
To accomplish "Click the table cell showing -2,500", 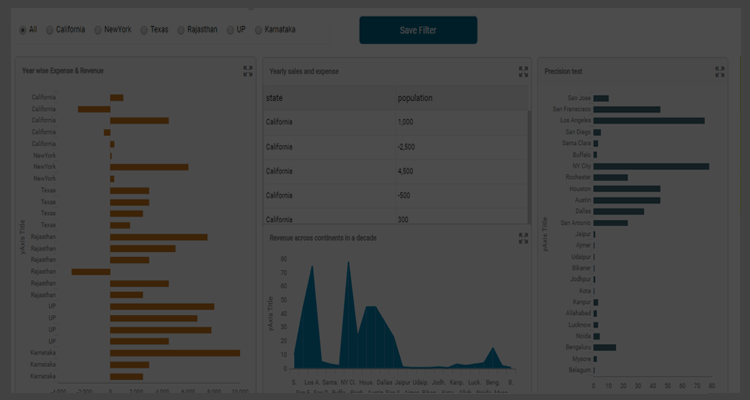I will 406,146.
